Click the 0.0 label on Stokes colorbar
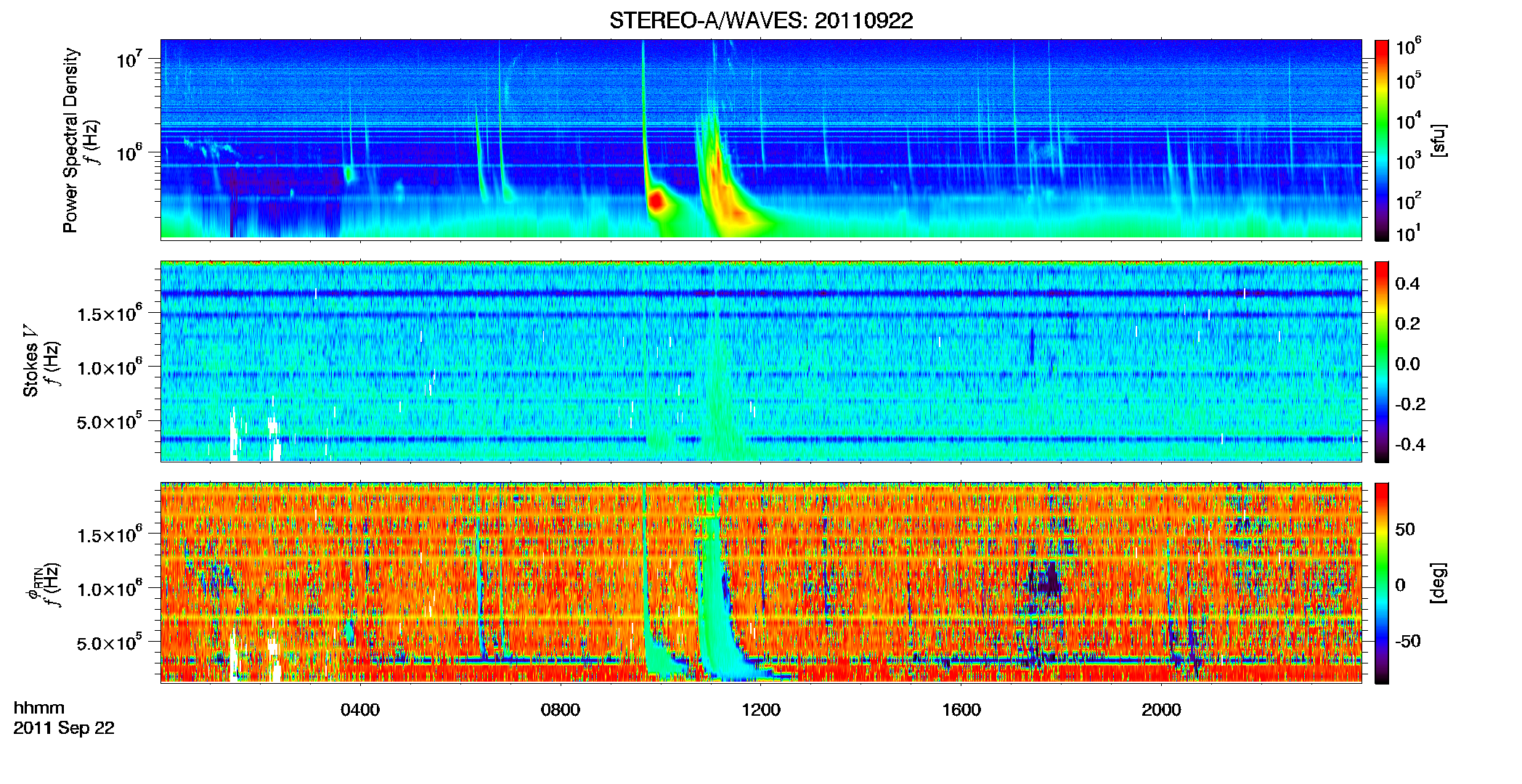1522x784 pixels. coord(1407,364)
